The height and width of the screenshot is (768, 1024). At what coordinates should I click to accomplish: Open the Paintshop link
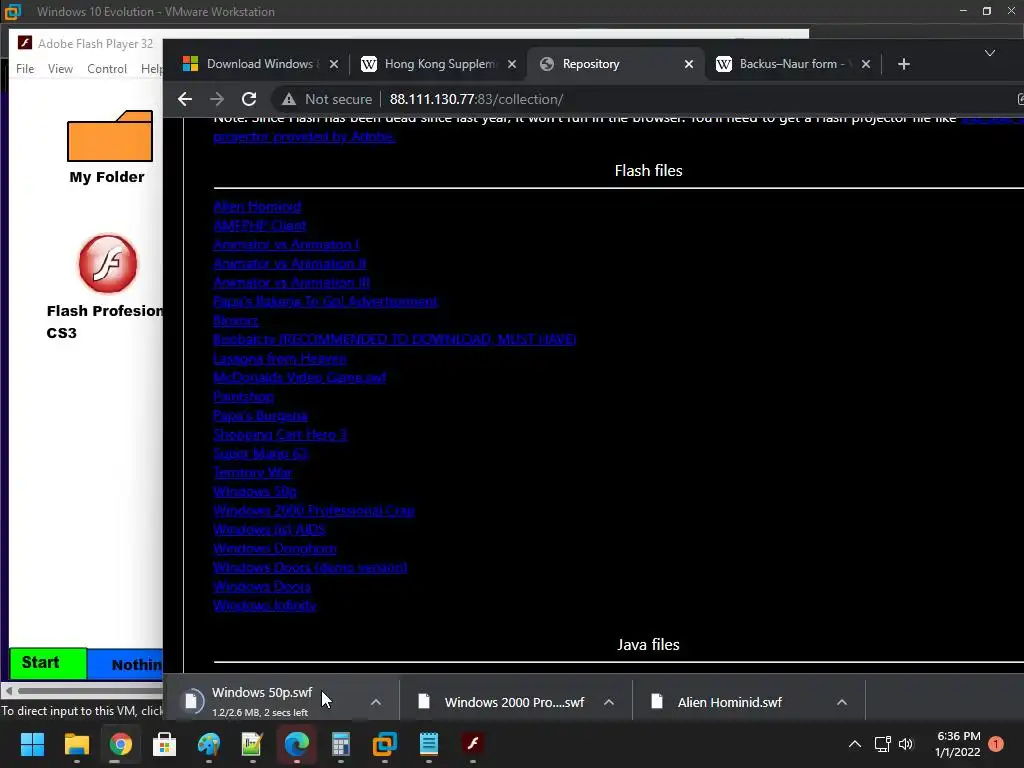(x=243, y=396)
